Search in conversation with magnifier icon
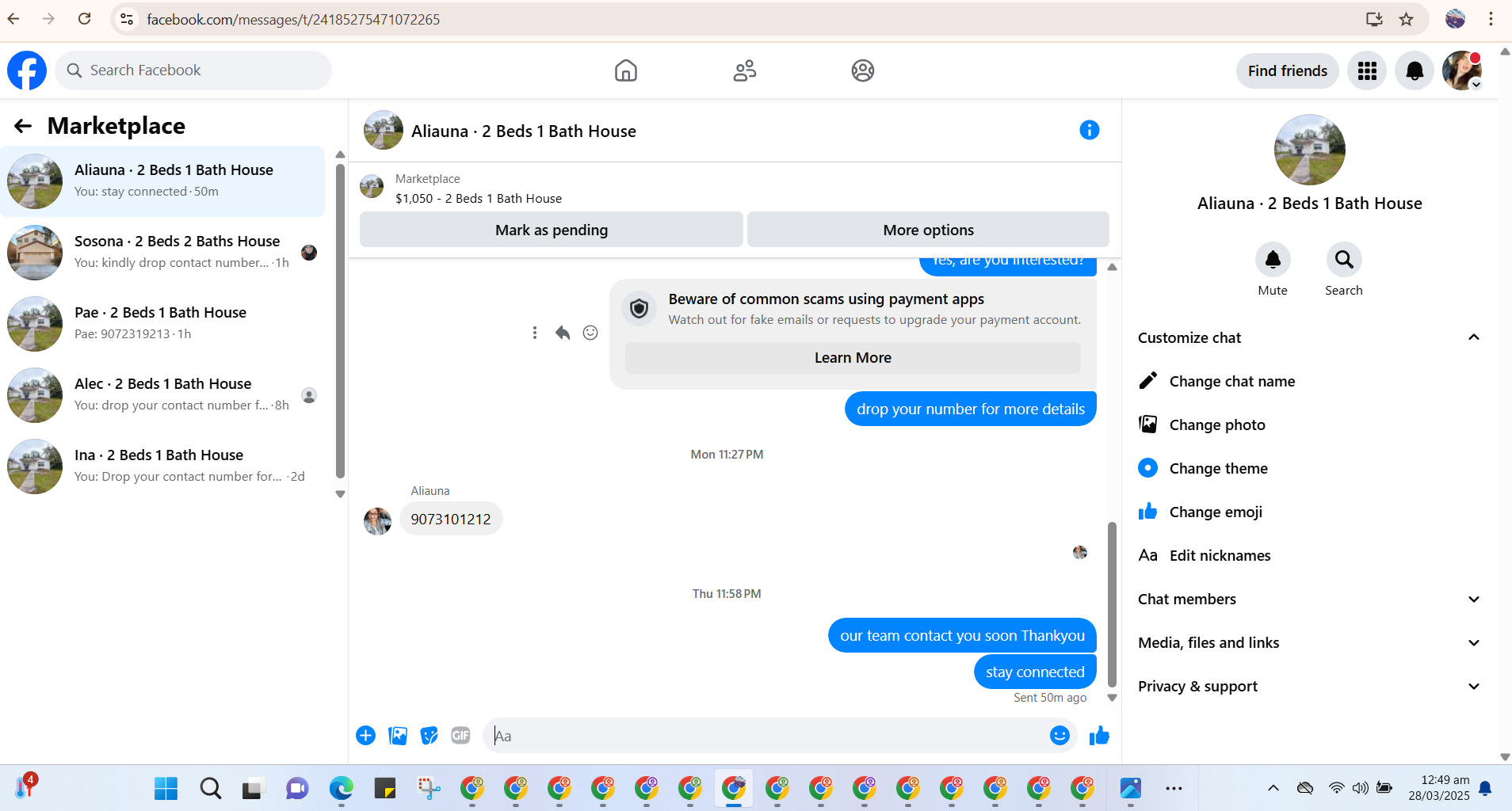 point(1344,260)
